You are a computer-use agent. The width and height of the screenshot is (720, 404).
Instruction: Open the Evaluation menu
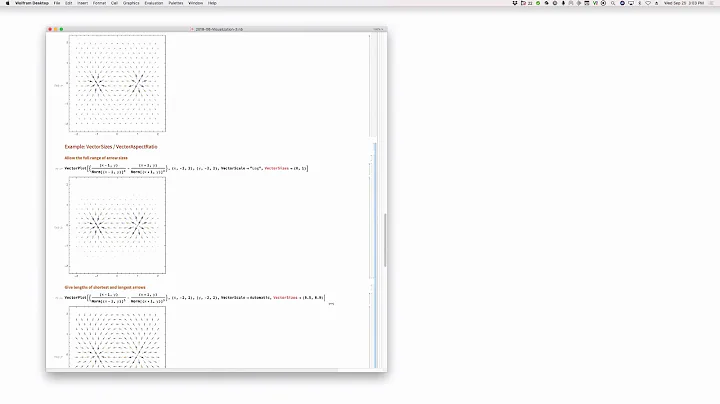pyautogui.click(x=154, y=3)
